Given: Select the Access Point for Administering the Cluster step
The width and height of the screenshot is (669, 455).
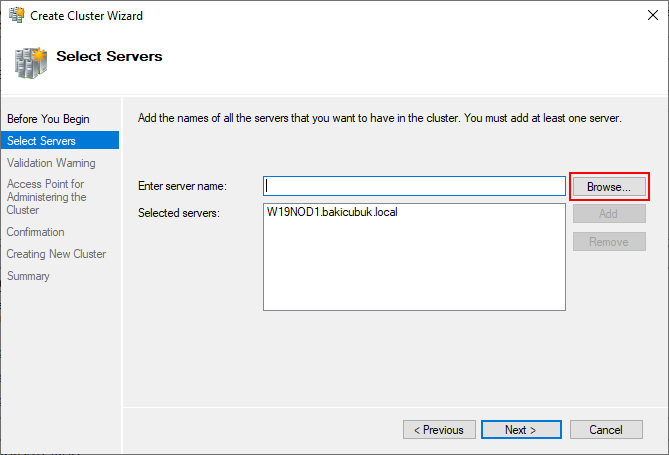Looking at the screenshot, I should (47, 197).
